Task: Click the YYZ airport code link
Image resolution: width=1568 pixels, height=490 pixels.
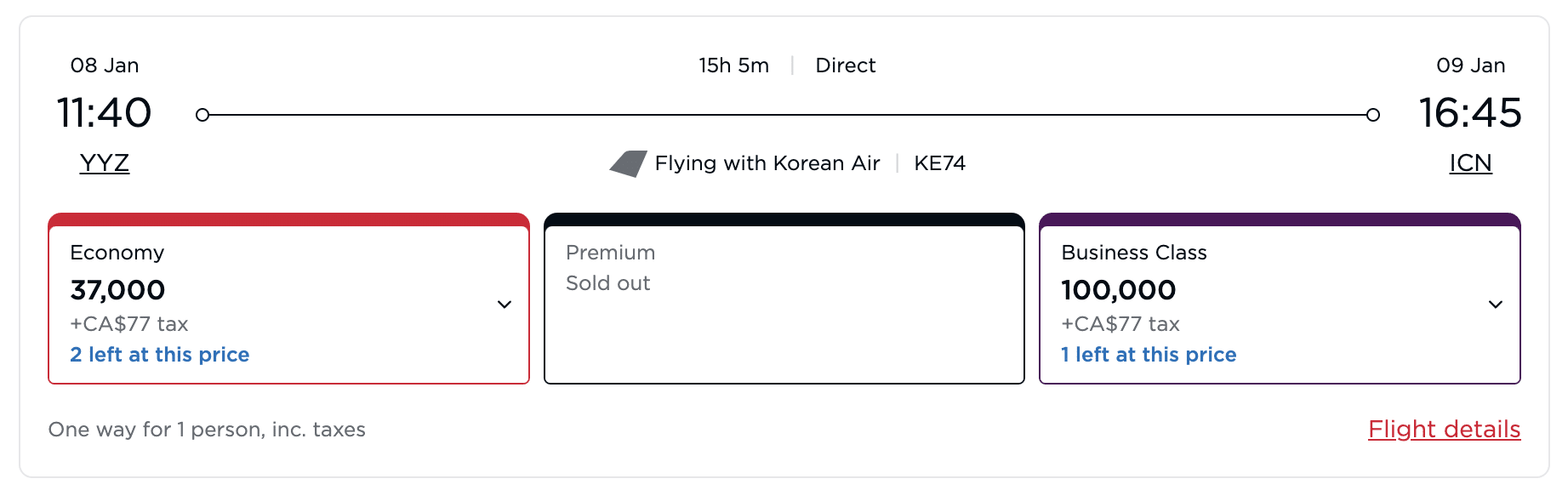Action: point(105,163)
